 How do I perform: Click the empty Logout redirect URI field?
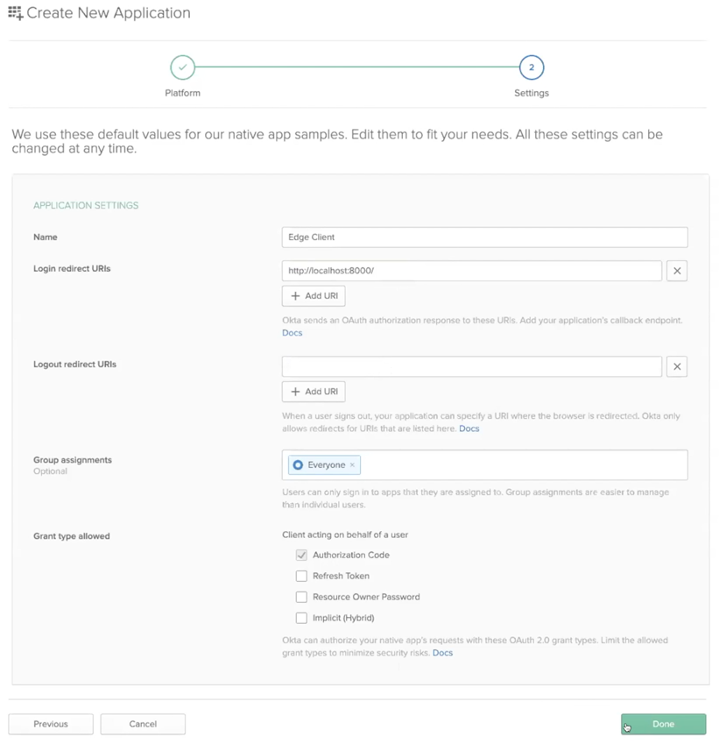(x=471, y=367)
